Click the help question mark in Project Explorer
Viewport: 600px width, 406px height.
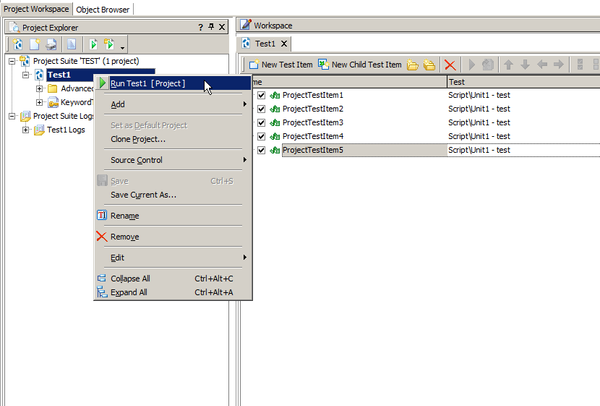tap(199, 27)
